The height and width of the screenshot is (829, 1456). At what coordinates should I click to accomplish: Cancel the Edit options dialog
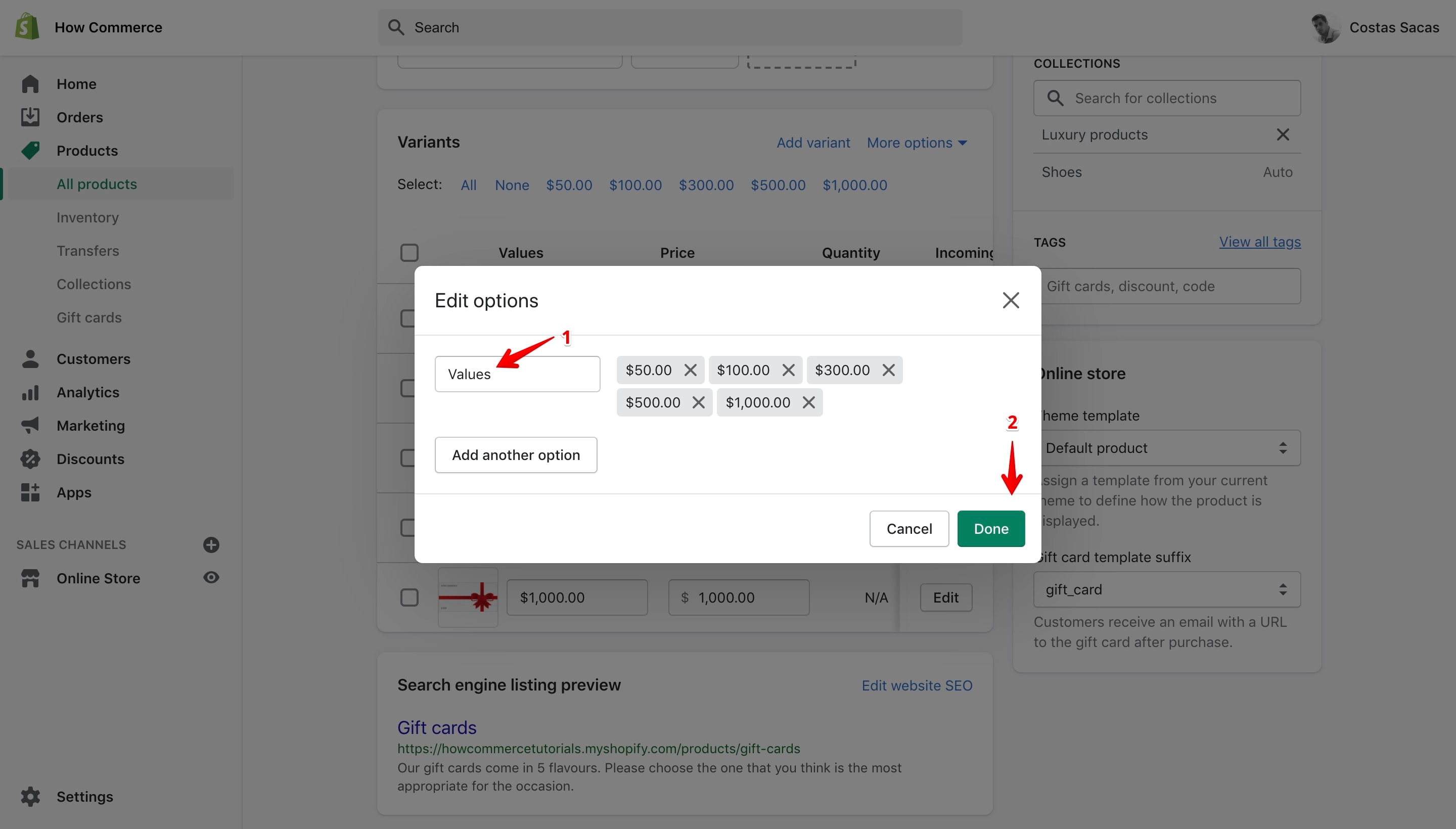coord(909,529)
